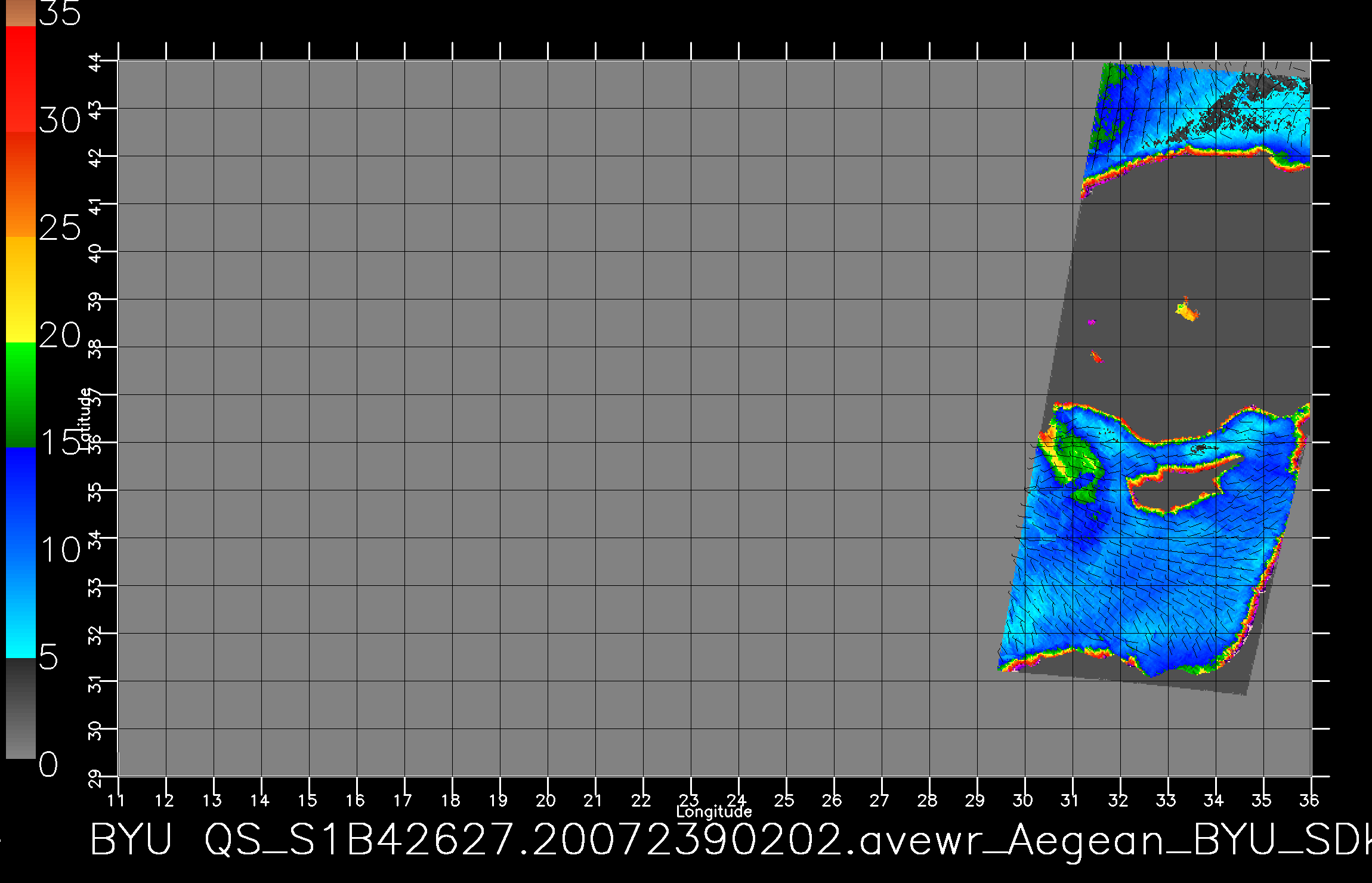Click the small magenta spot in the dark land area

pos(1091,322)
